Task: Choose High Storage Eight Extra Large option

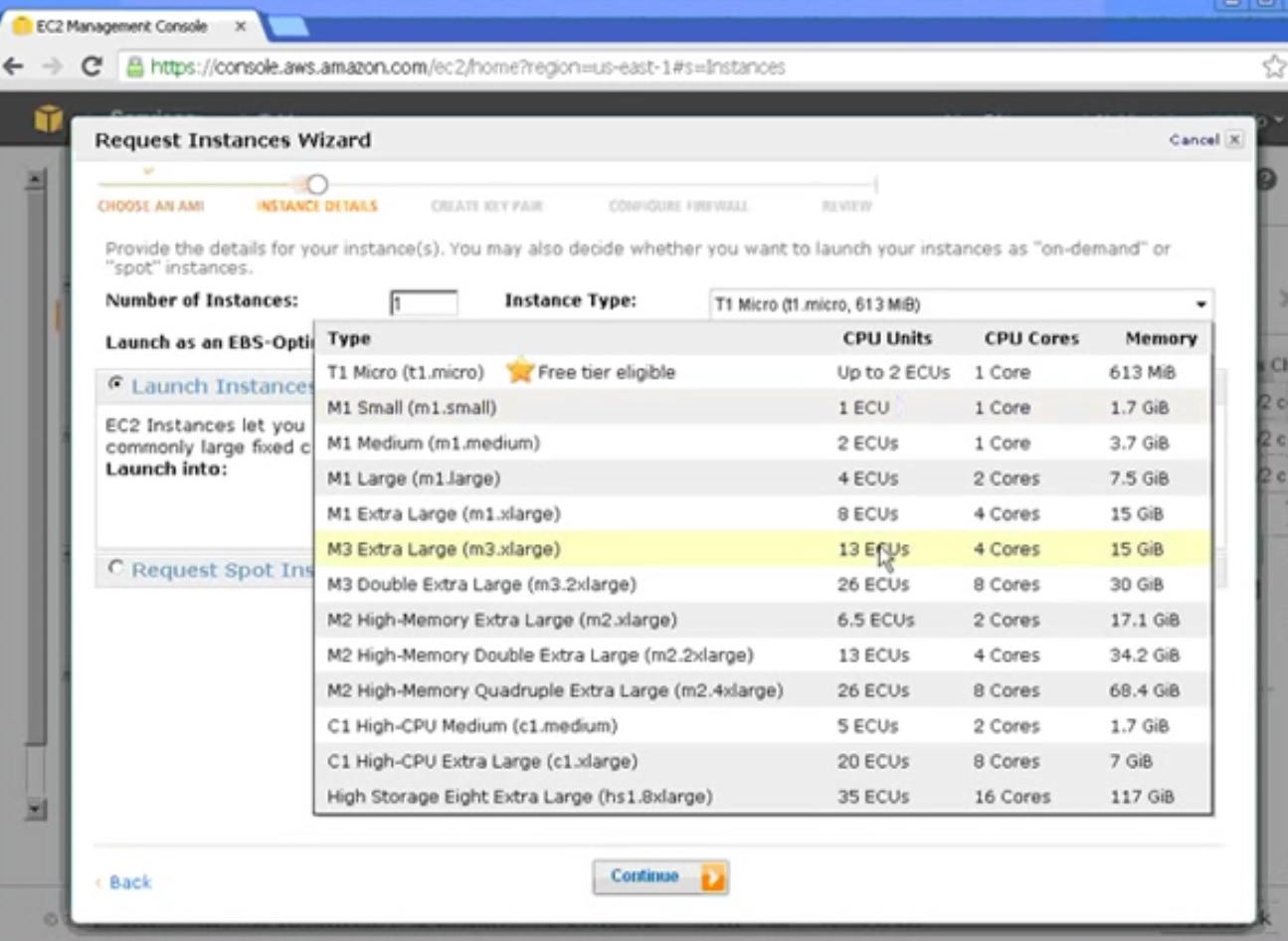Action: (x=763, y=797)
